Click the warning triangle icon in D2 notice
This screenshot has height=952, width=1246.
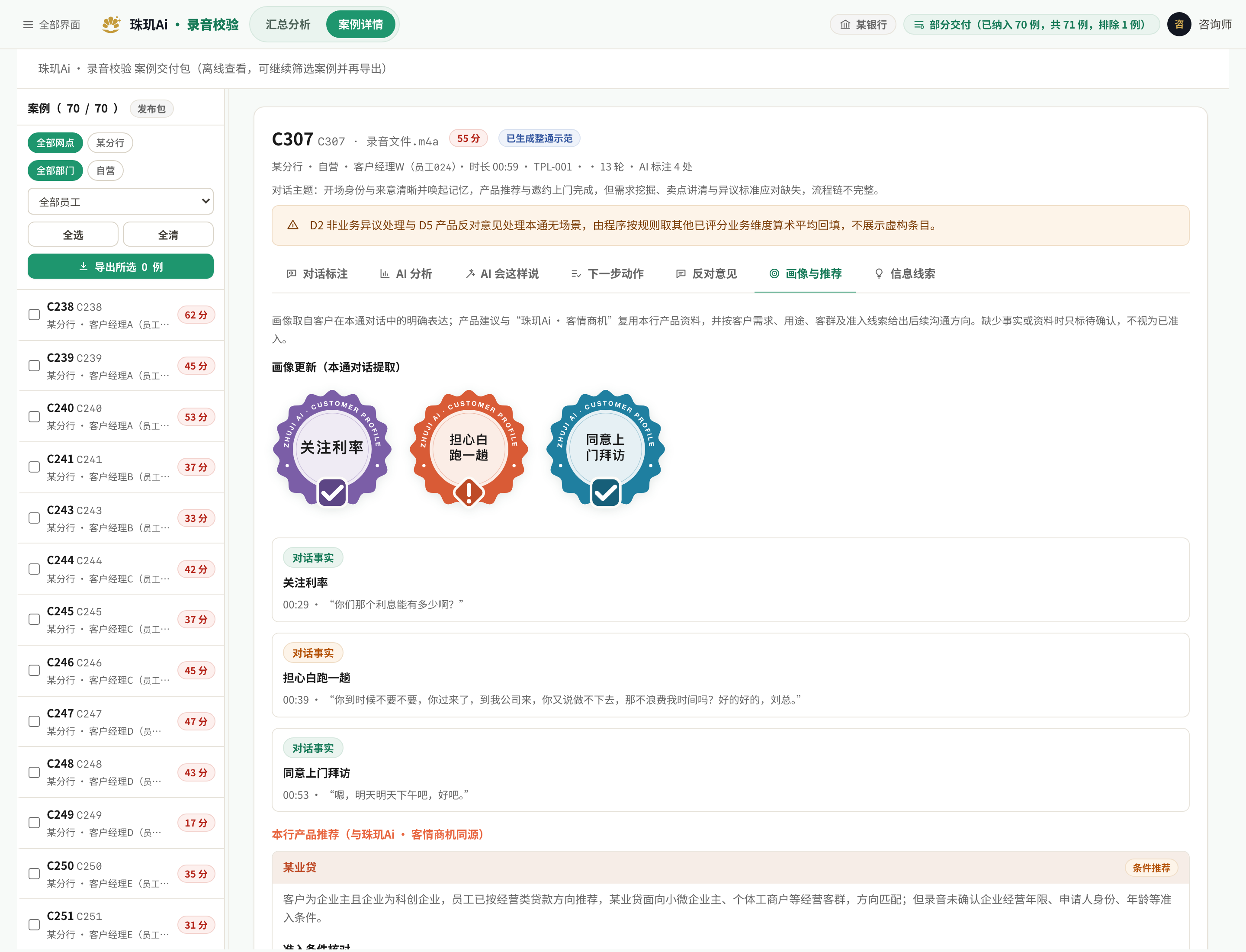[292, 225]
